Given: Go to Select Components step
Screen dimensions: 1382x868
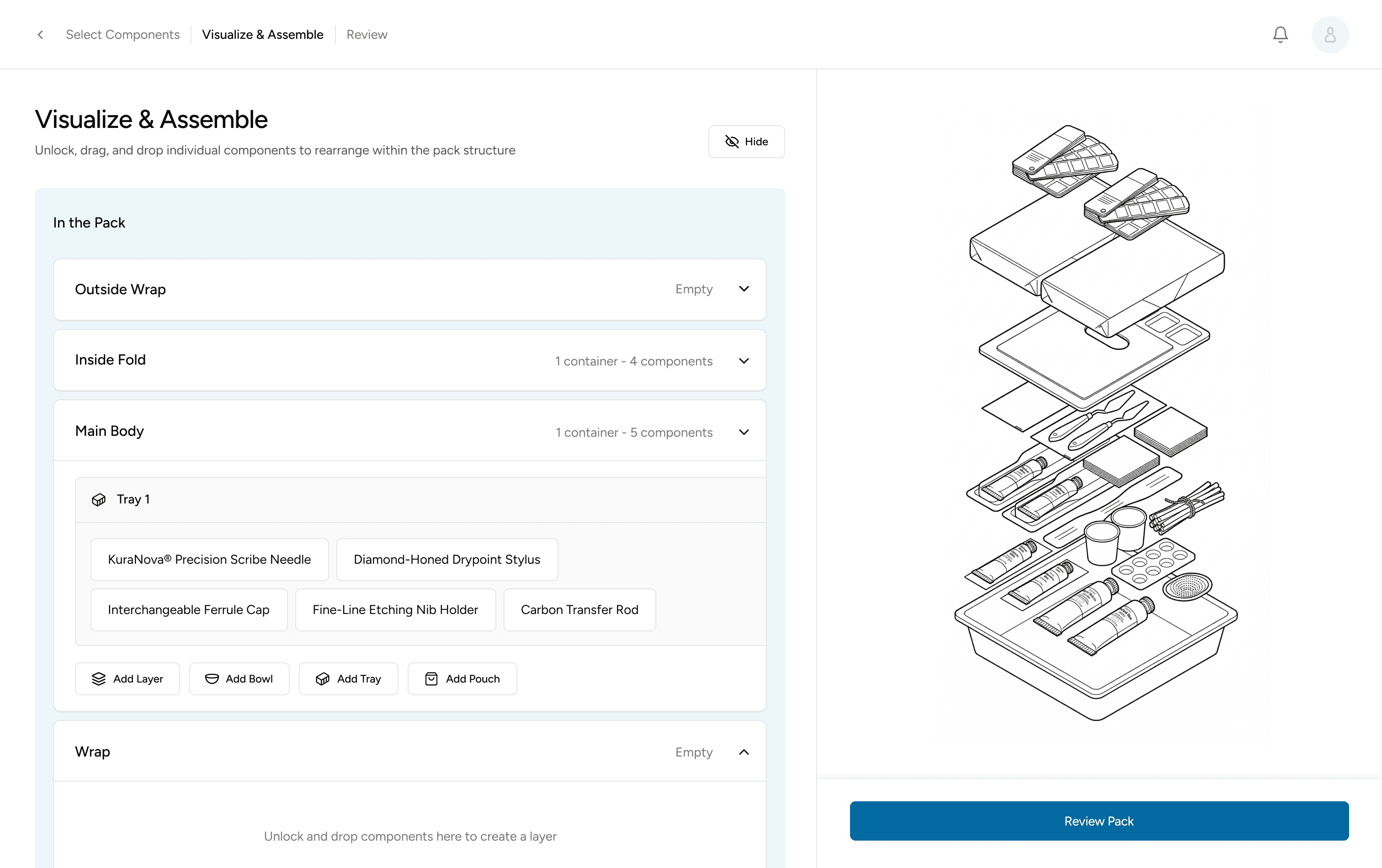Looking at the screenshot, I should pos(122,34).
